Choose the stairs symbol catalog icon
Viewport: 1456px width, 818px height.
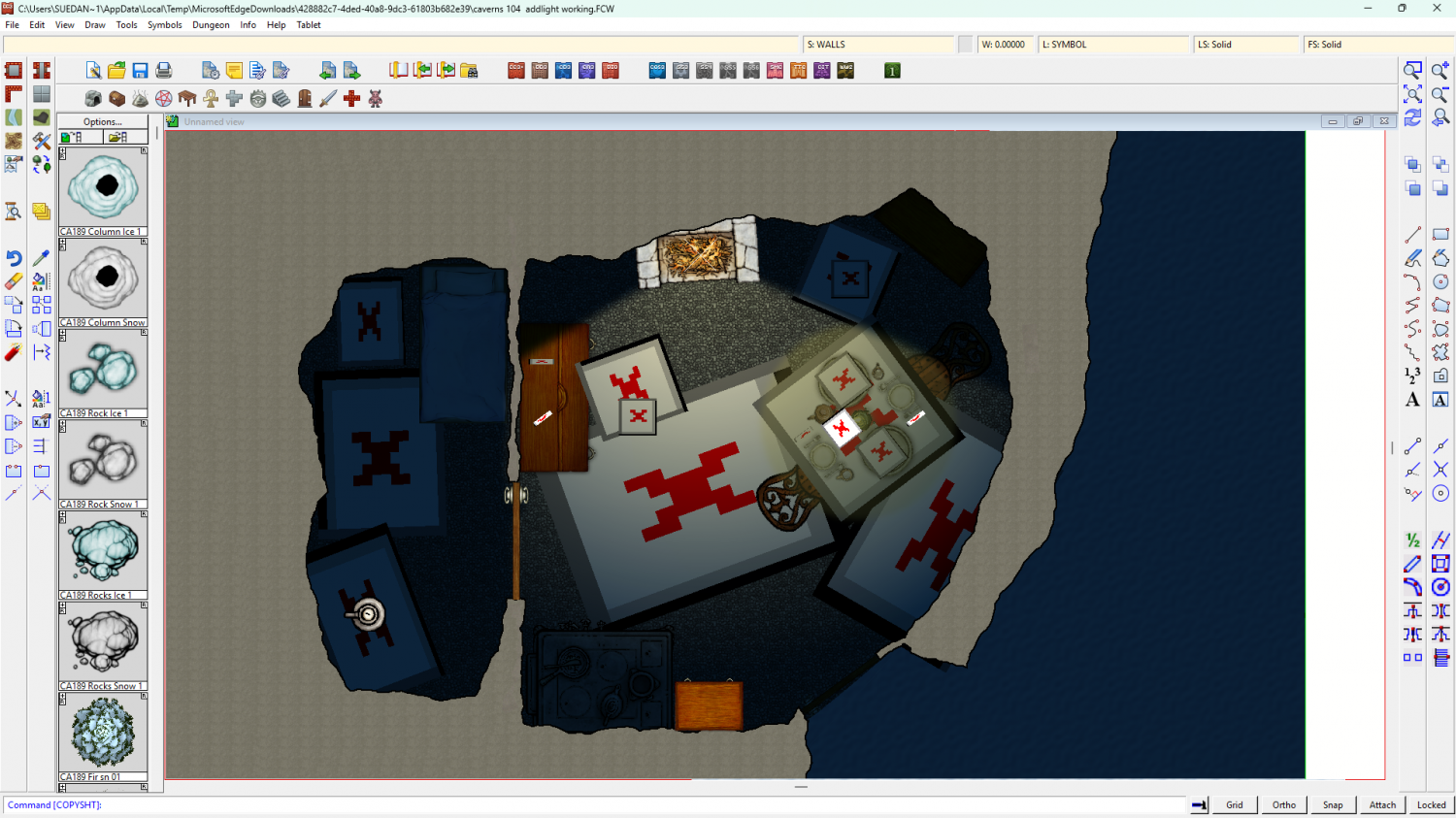click(x=281, y=99)
